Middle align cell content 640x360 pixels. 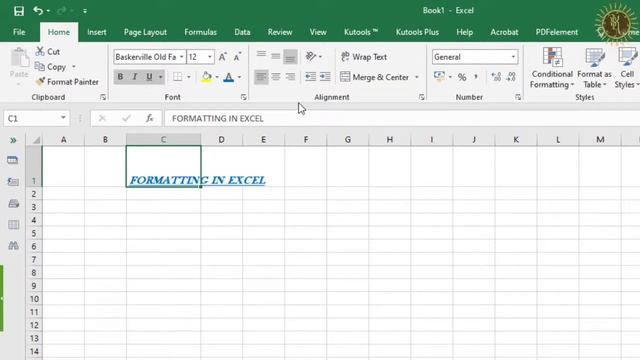(276, 56)
